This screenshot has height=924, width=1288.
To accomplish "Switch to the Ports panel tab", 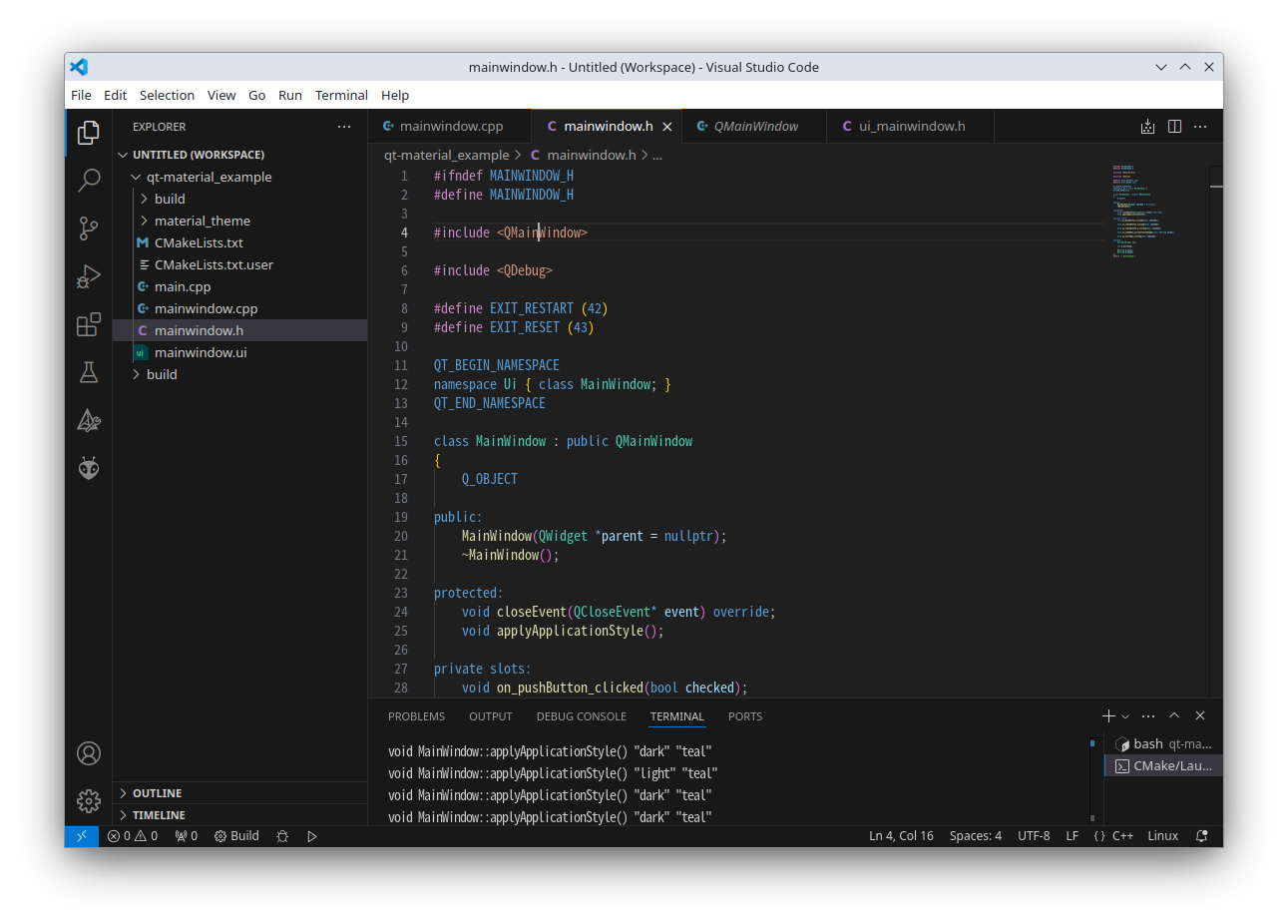I will pyautogui.click(x=745, y=716).
